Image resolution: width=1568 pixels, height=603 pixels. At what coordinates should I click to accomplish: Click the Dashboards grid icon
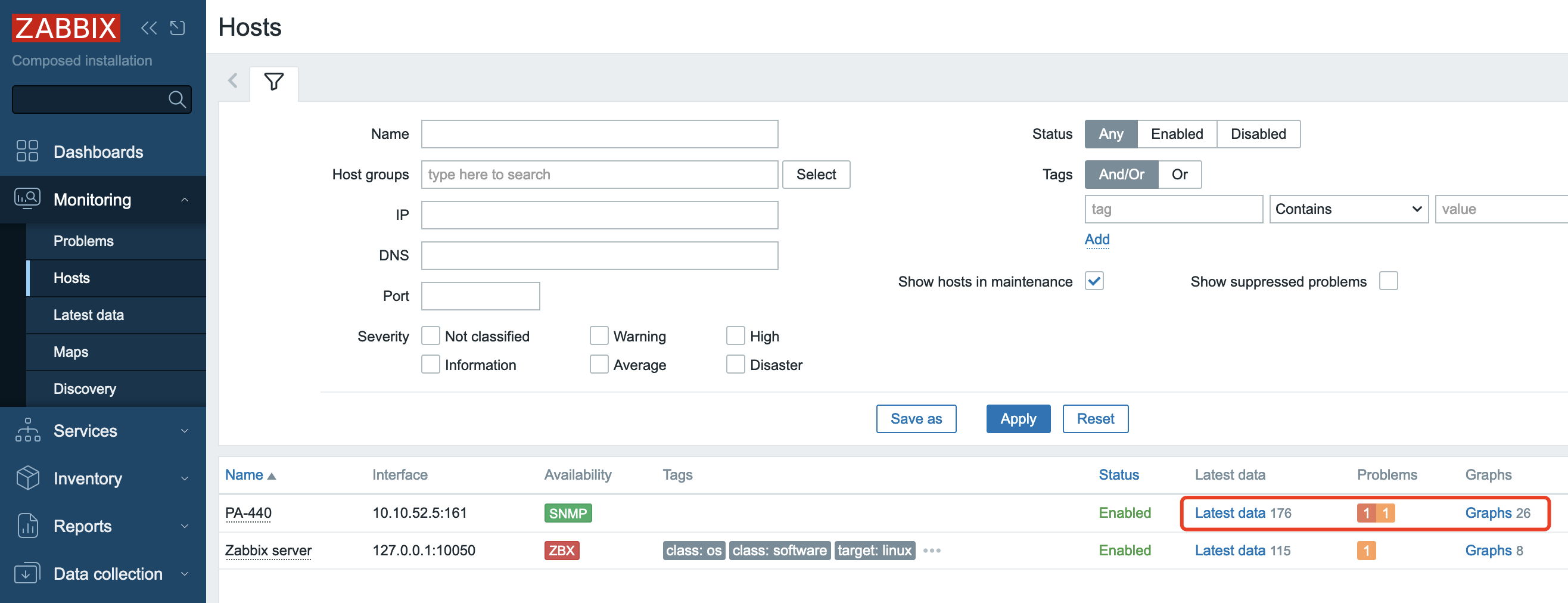point(27,151)
